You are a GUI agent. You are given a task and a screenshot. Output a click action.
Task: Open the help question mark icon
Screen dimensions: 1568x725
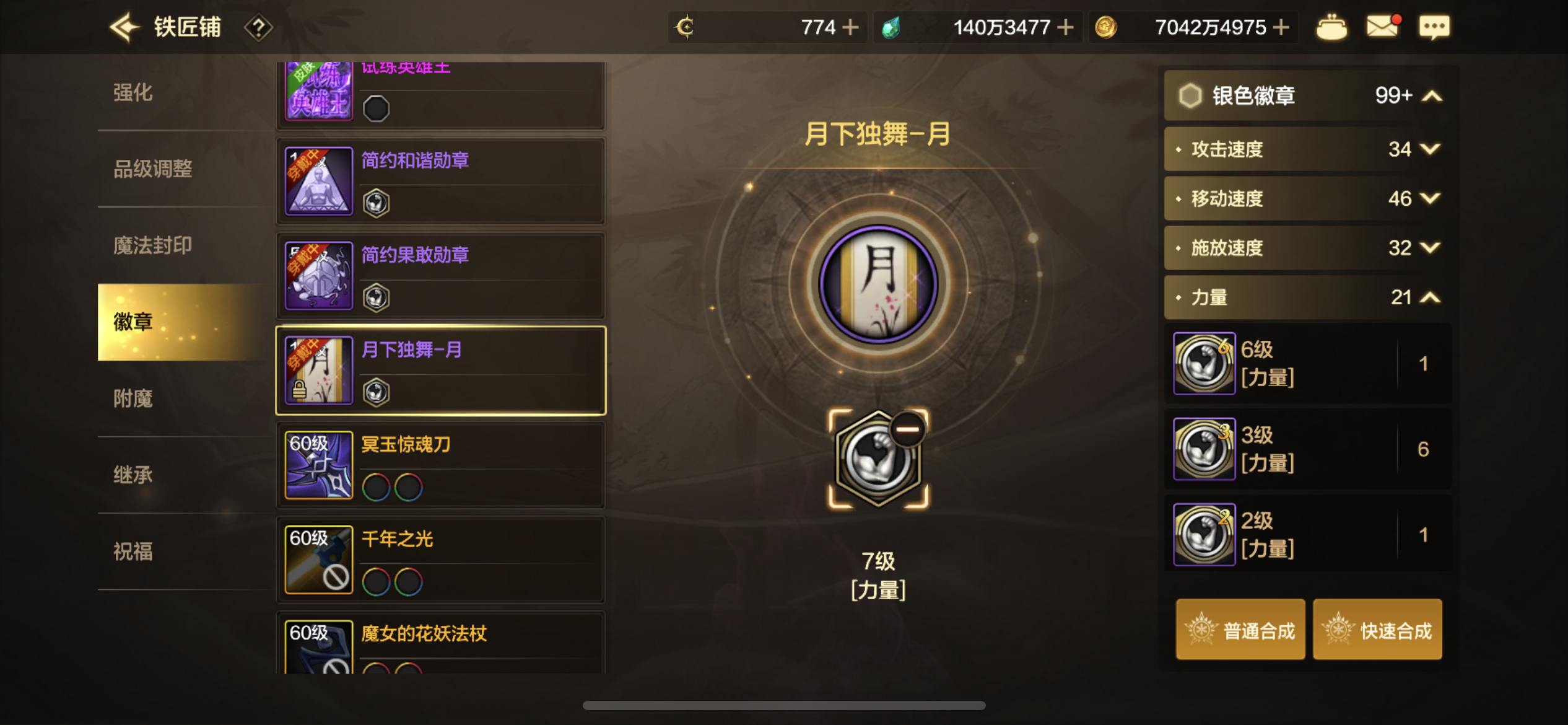coord(258,28)
